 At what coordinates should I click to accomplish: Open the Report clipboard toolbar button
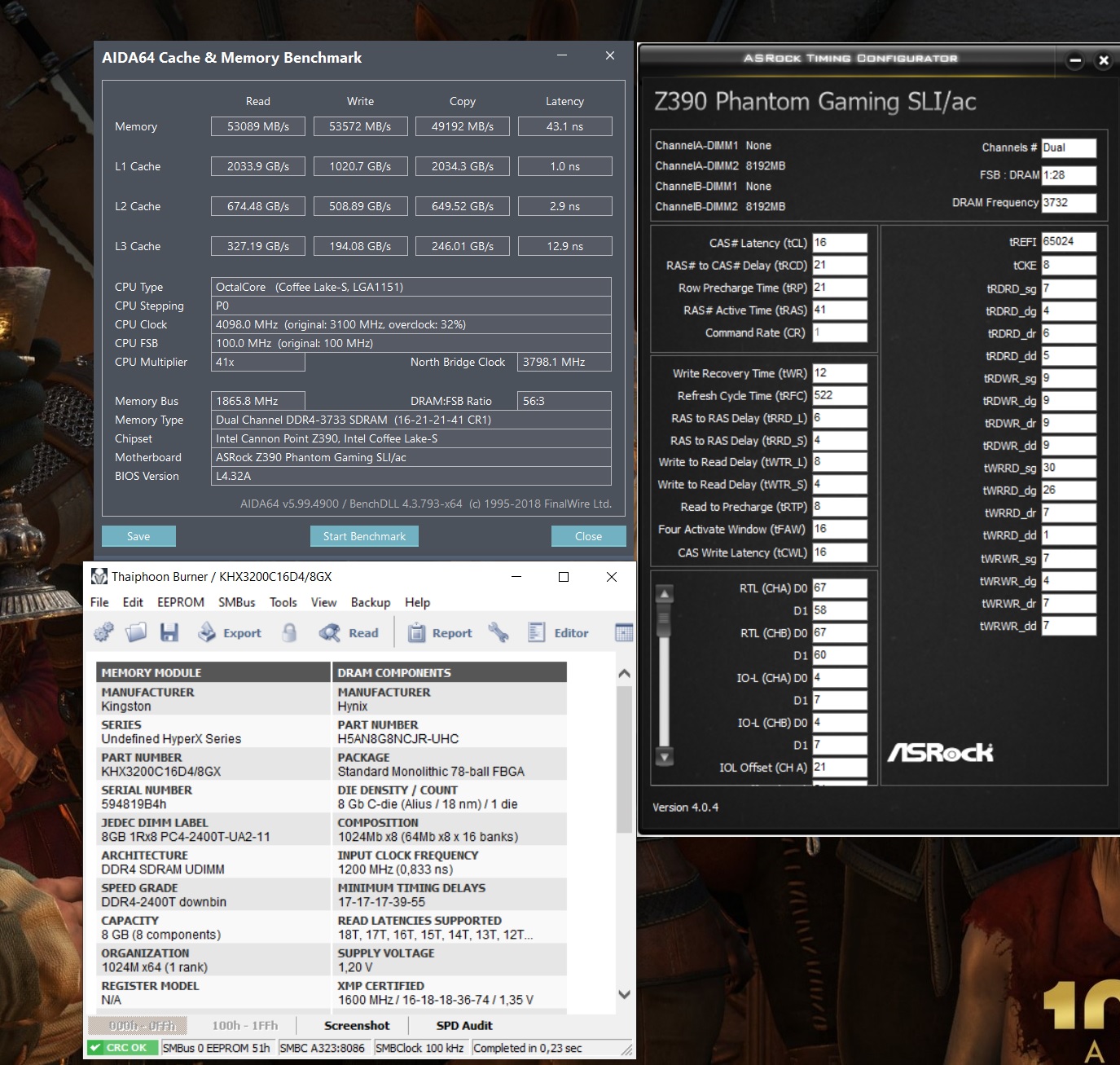pyautogui.click(x=440, y=632)
